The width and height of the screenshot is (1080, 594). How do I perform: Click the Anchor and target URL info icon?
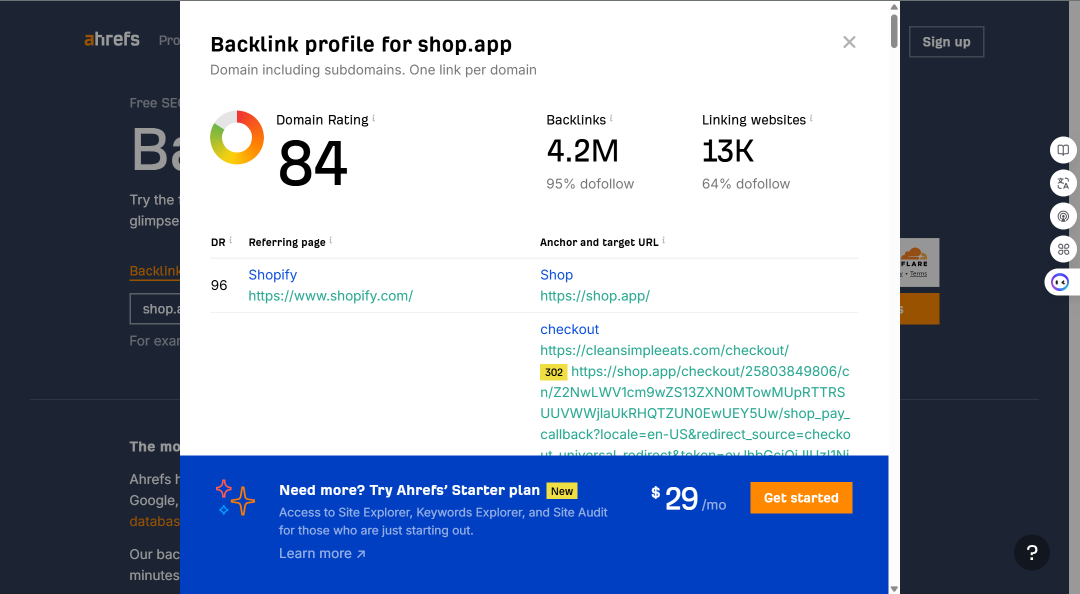[663, 240]
